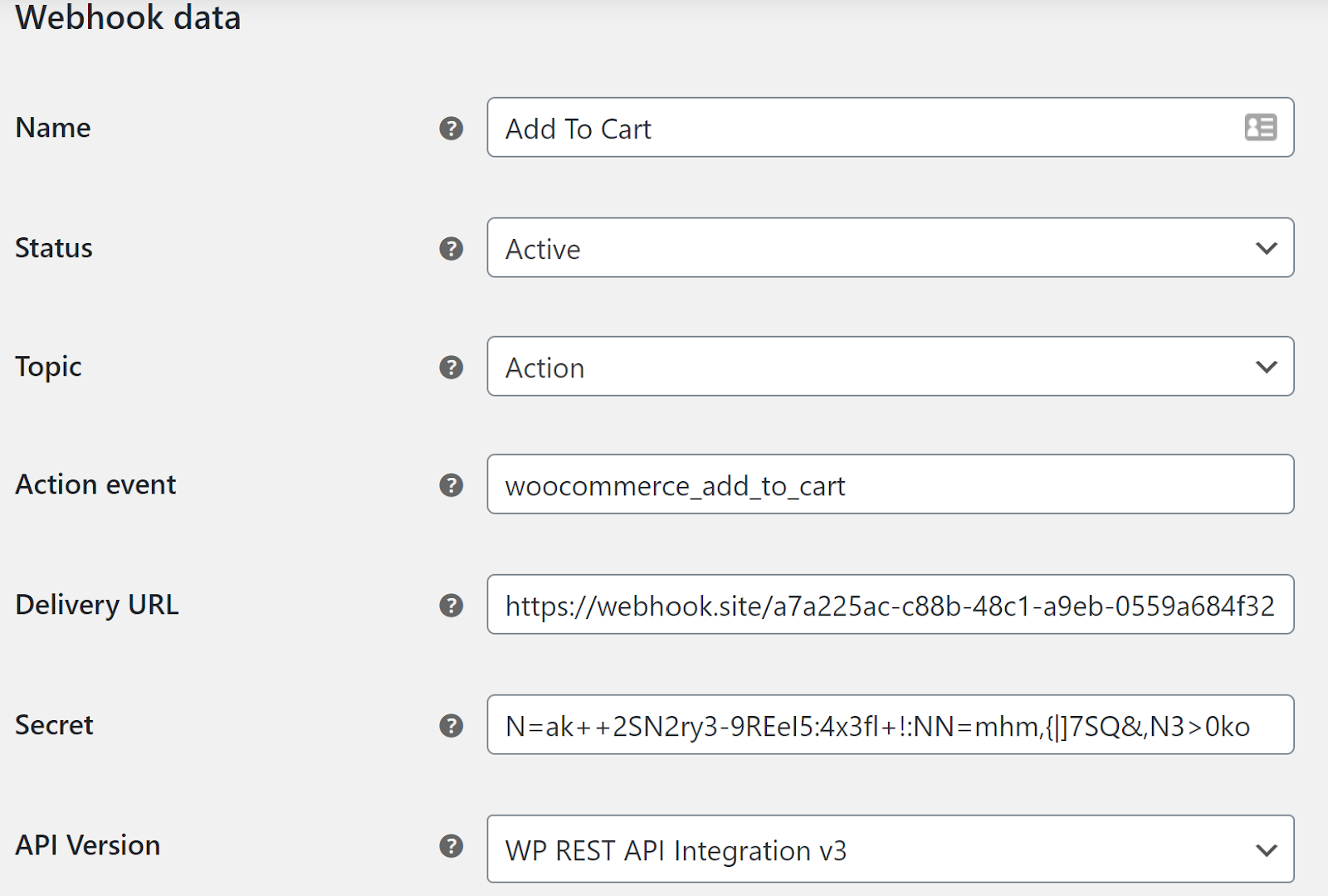Click the API Version help icon
This screenshot has height=896, width=1328.
pyautogui.click(x=451, y=845)
